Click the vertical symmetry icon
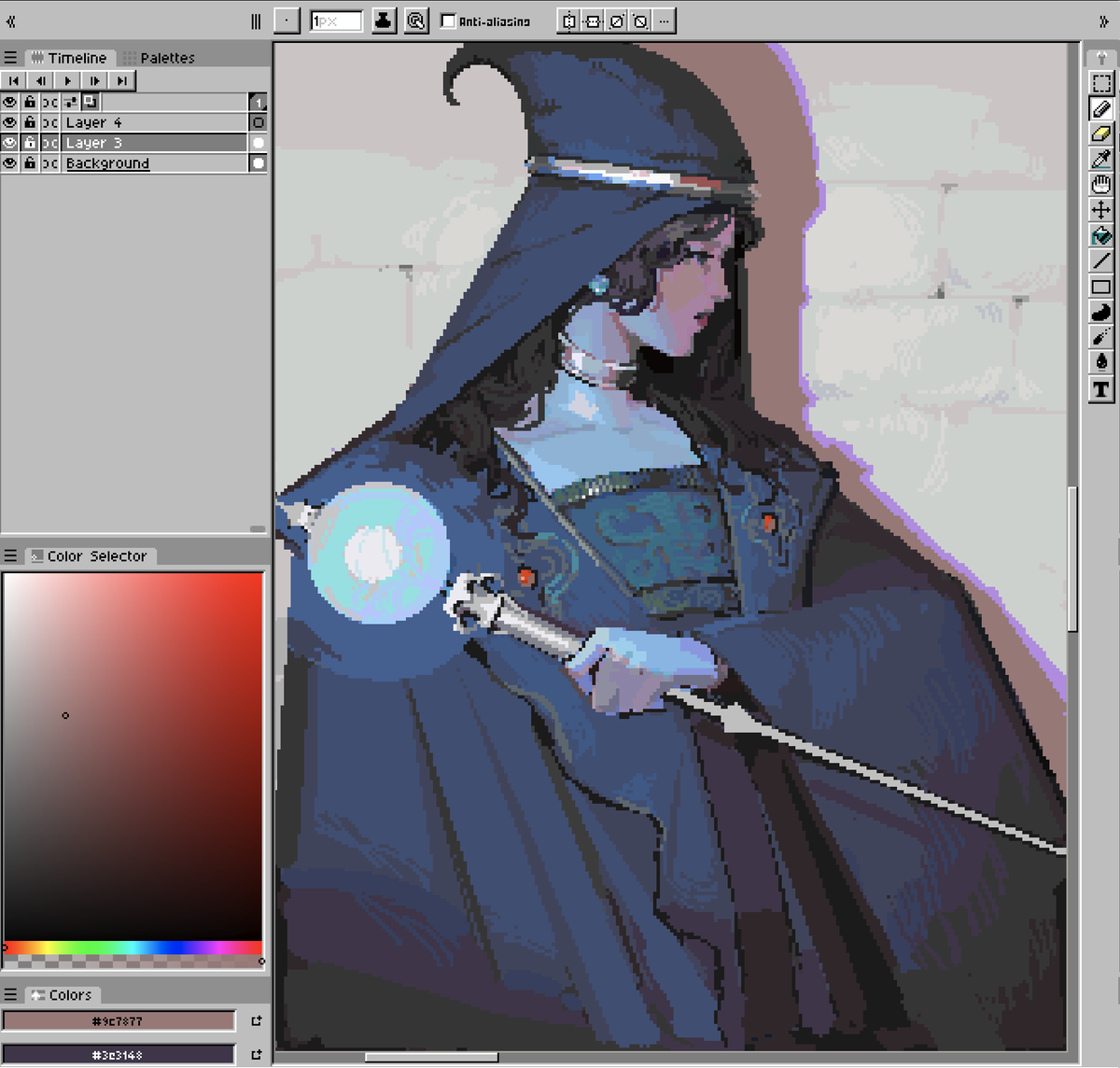The height and width of the screenshot is (1068, 1120). [x=569, y=21]
